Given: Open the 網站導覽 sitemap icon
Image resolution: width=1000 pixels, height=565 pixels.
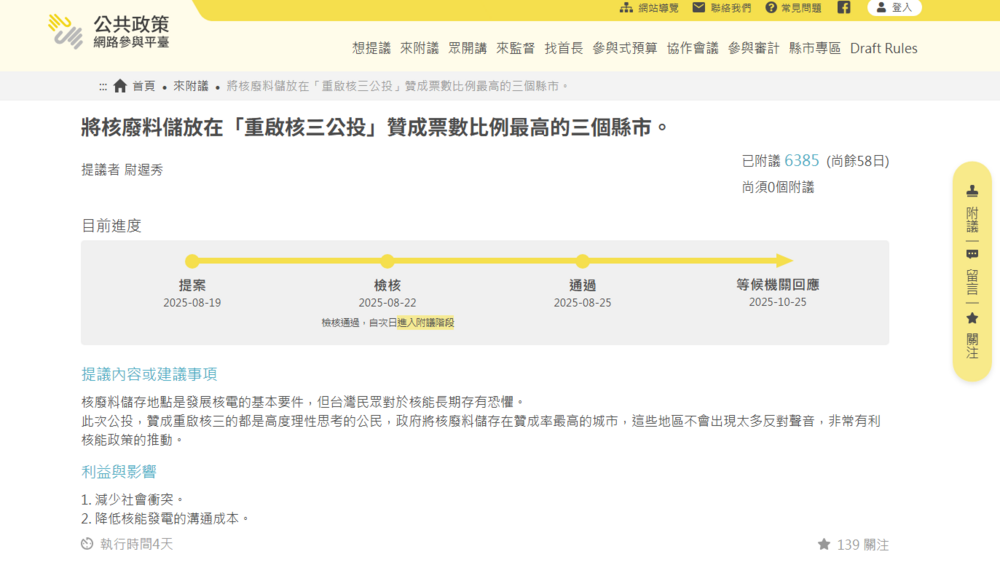Looking at the screenshot, I should pos(626,8).
